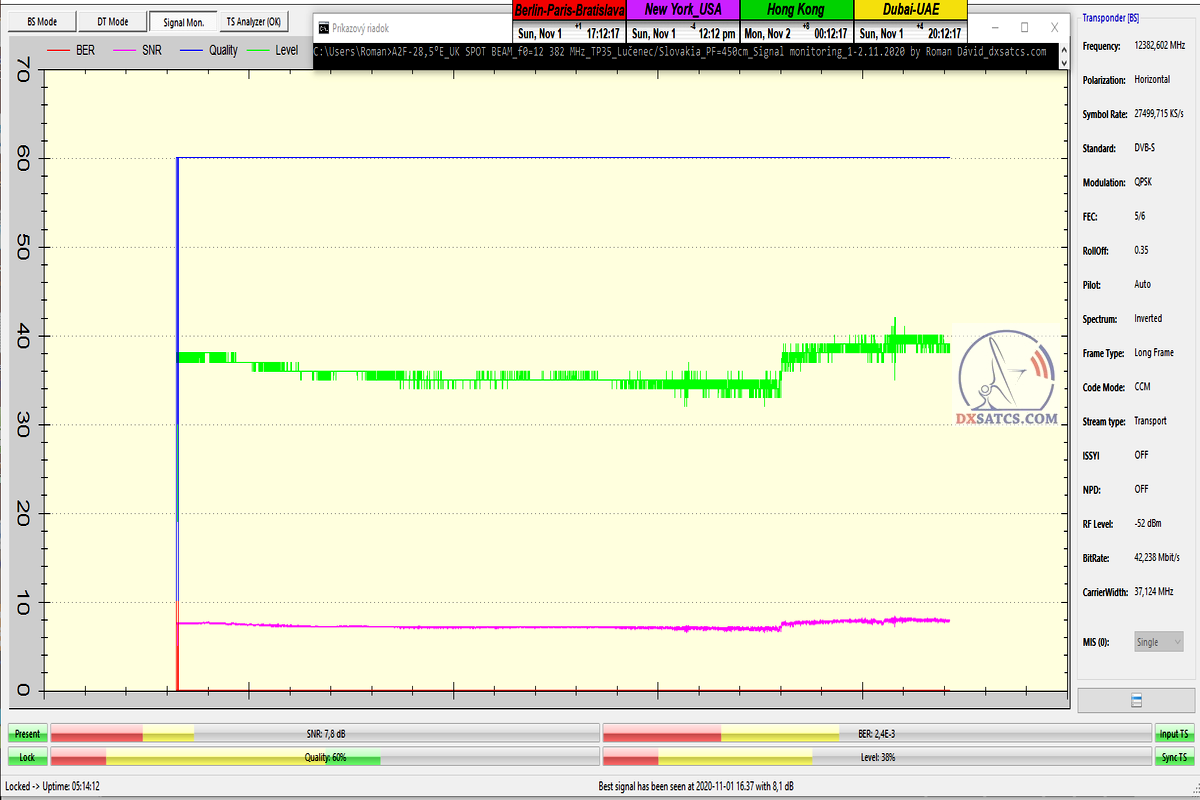Maximize the command prompt window
The height and width of the screenshot is (800, 1200).
click(x=1024, y=28)
